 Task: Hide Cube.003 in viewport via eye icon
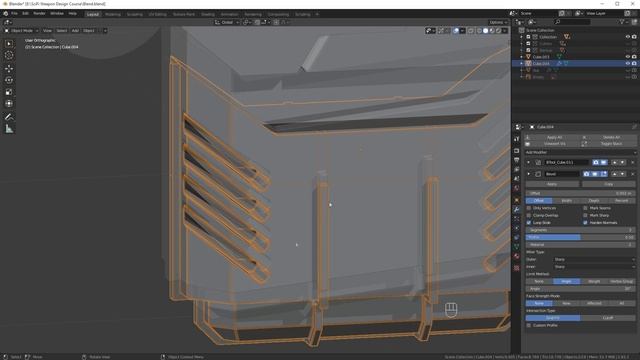point(628,57)
